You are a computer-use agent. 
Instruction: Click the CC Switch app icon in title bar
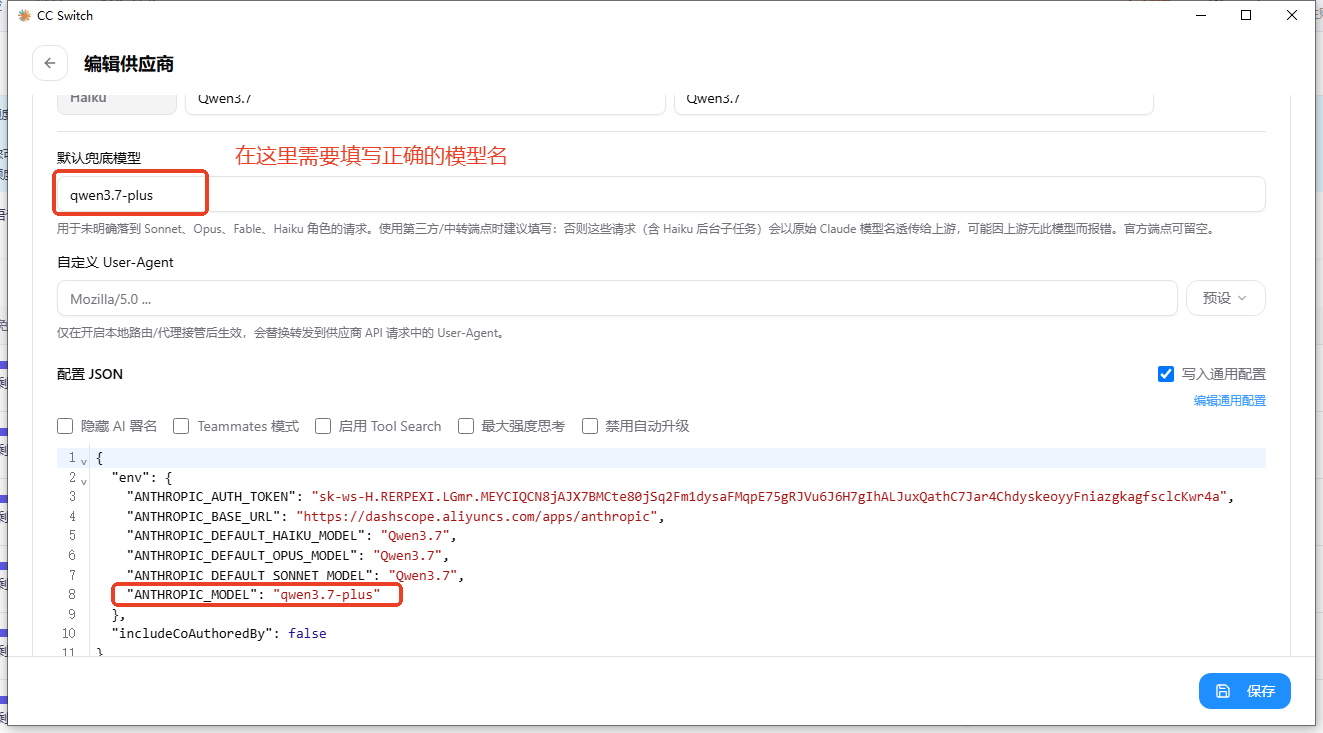(x=24, y=15)
